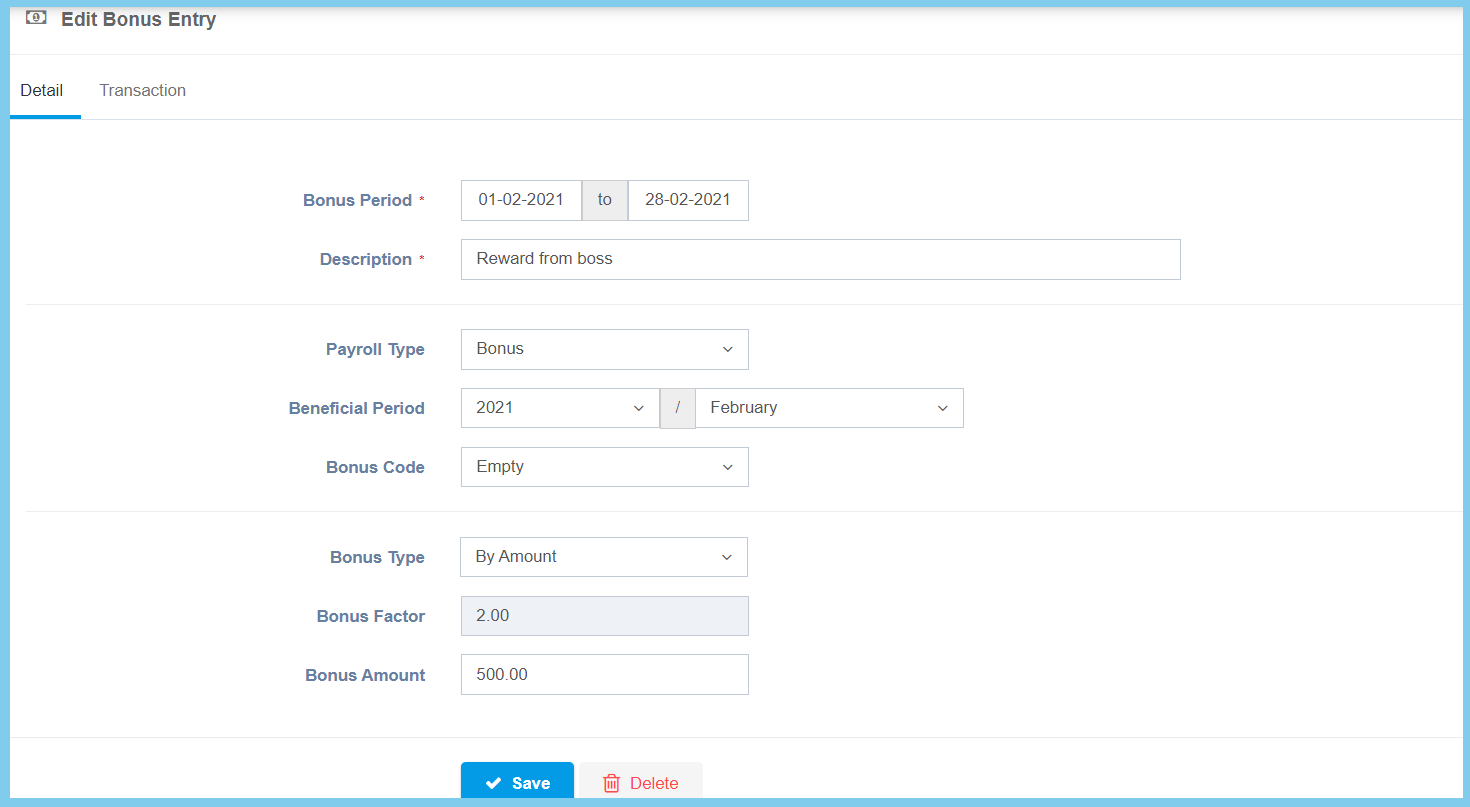The width and height of the screenshot is (1470, 807).
Task: Open the Bonus Type dropdown
Action: [603, 557]
